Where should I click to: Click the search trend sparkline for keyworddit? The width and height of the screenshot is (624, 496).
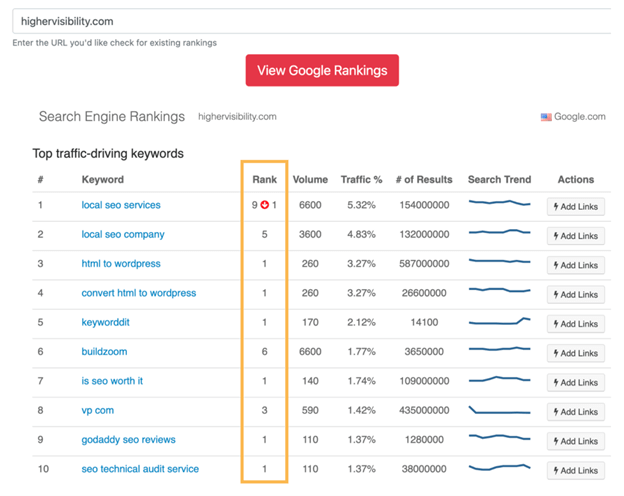pos(499,323)
